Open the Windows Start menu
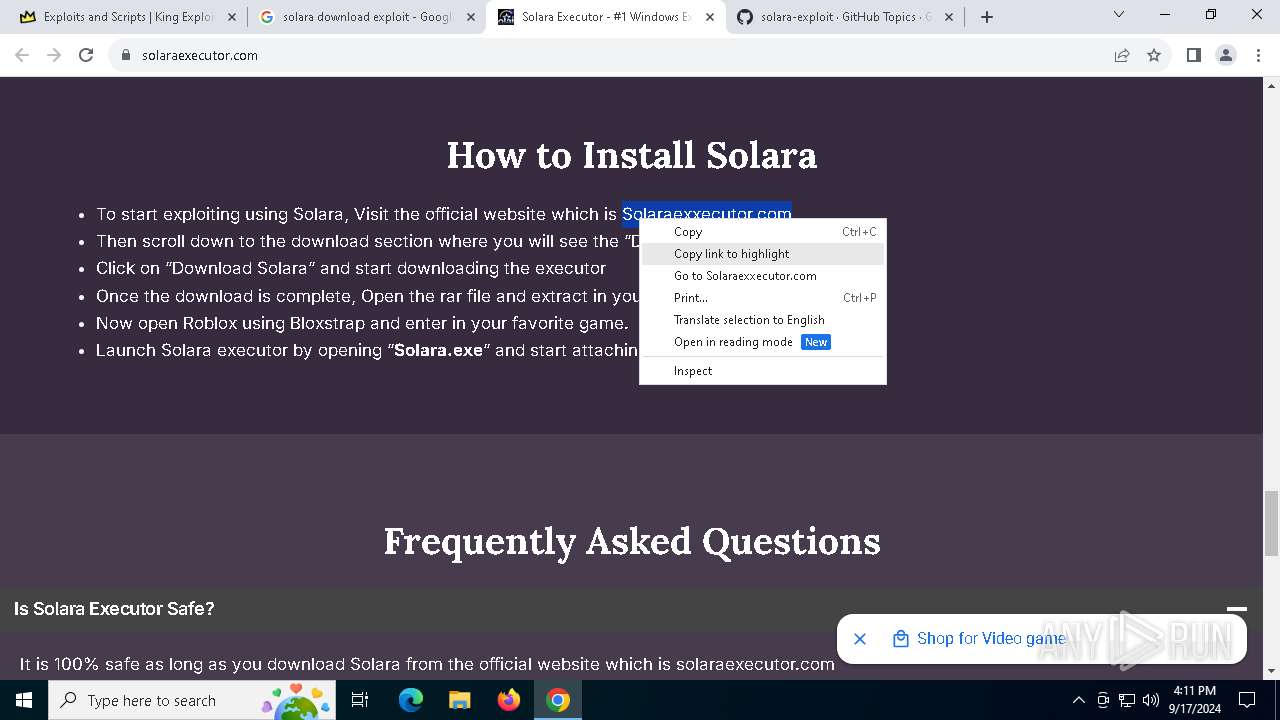This screenshot has width=1280, height=720. (24, 700)
